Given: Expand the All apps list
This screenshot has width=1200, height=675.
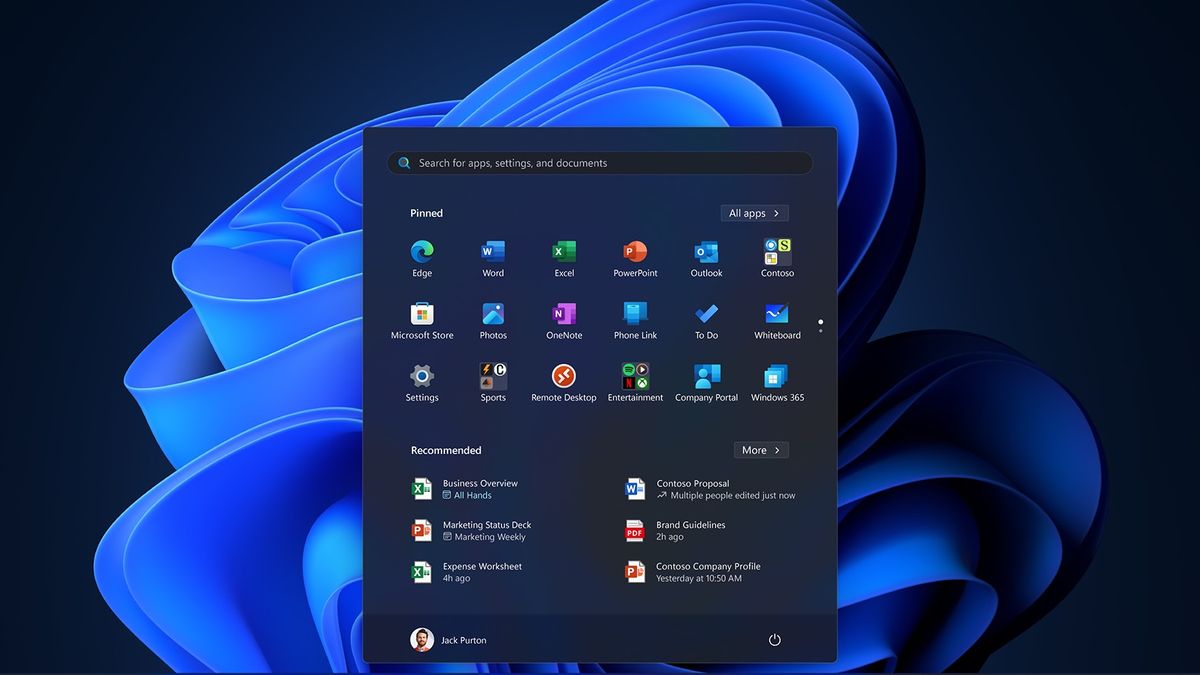Looking at the screenshot, I should click(755, 213).
